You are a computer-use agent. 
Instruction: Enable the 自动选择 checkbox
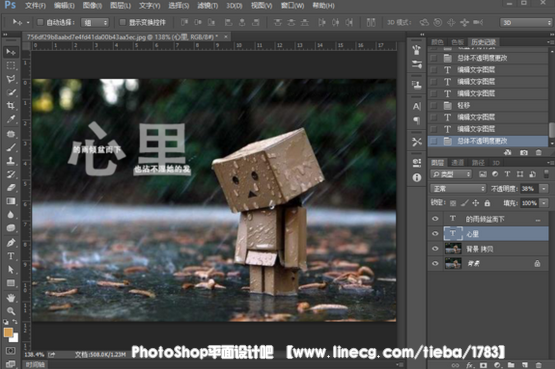(x=40, y=22)
